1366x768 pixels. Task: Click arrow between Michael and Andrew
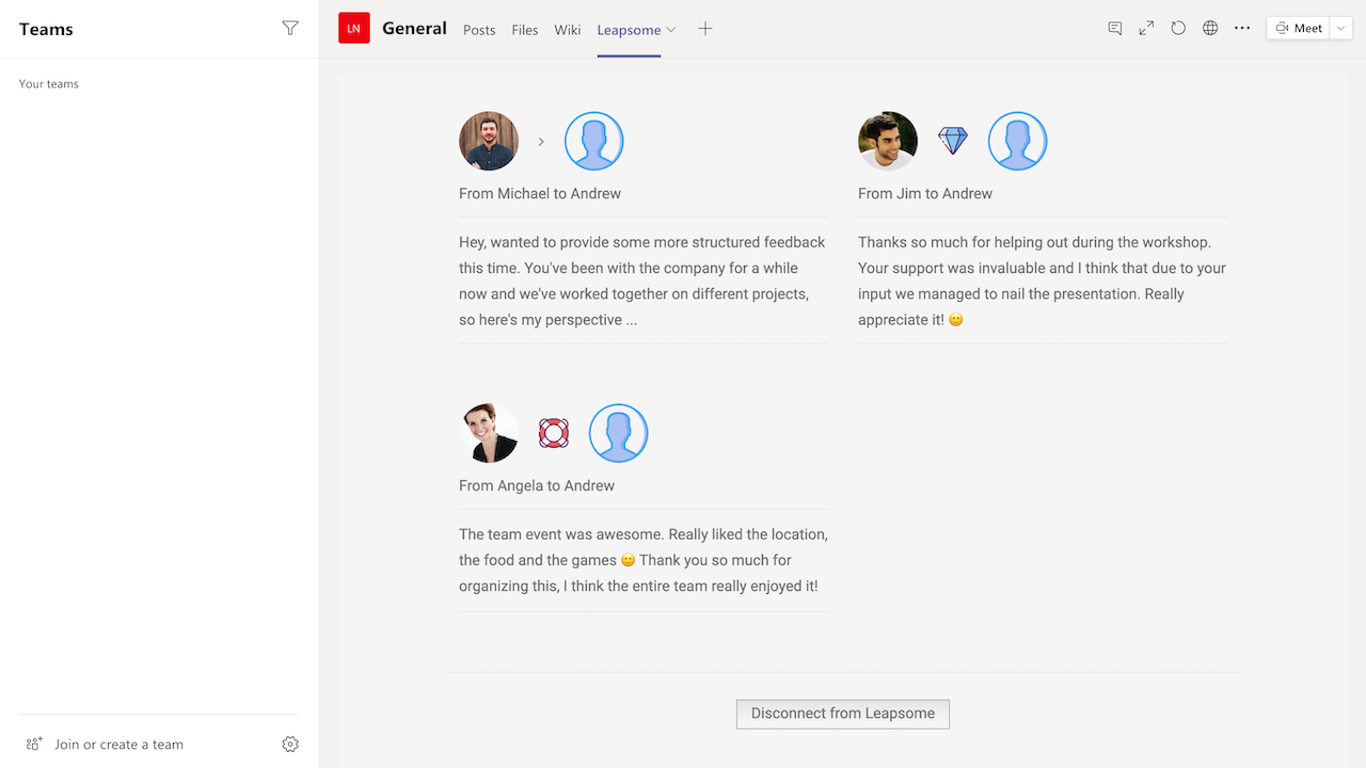pyautogui.click(x=541, y=142)
